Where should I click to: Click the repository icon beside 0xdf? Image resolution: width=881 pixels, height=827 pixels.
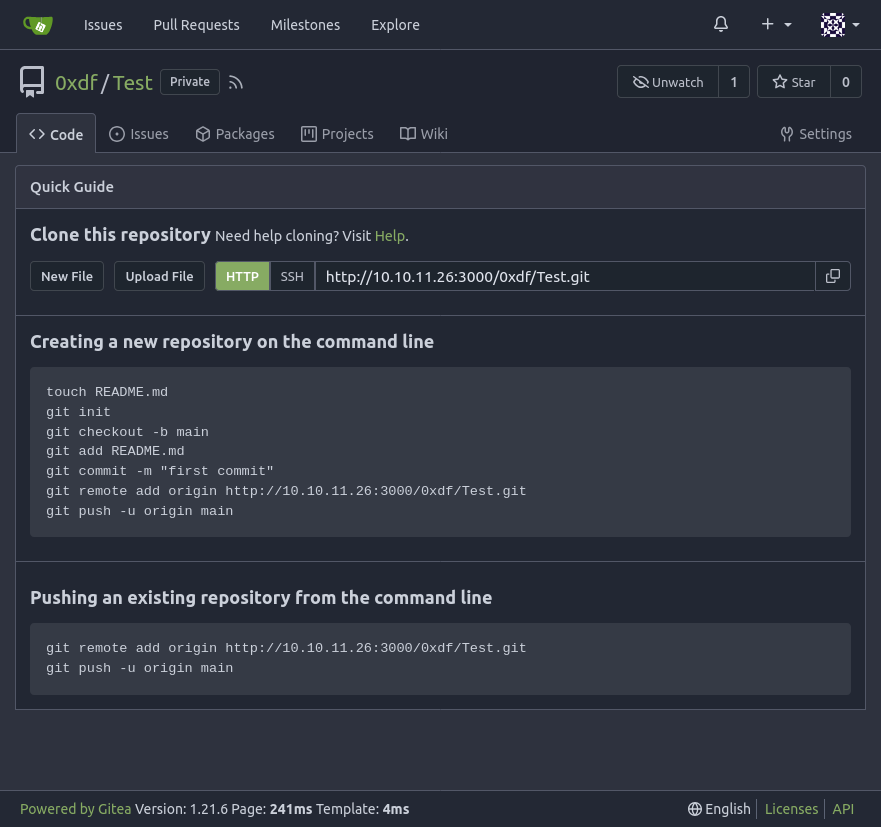32,82
